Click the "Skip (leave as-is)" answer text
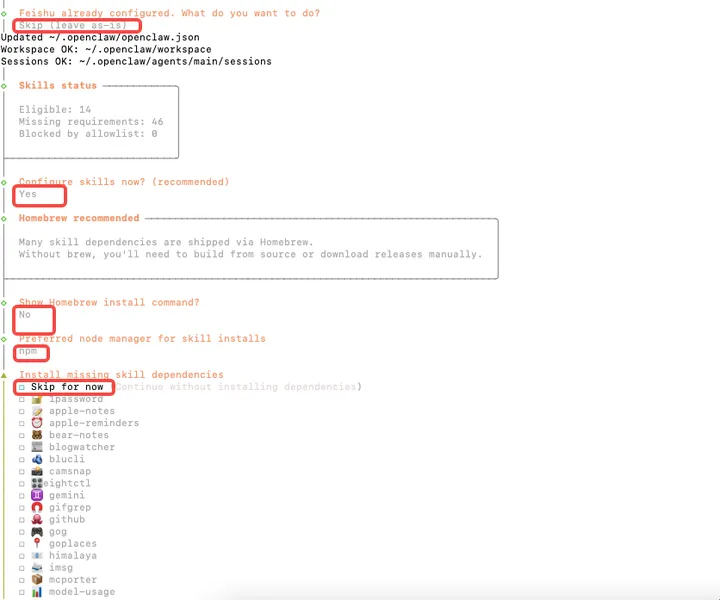The width and height of the screenshot is (720, 600). (x=73, y=25)
